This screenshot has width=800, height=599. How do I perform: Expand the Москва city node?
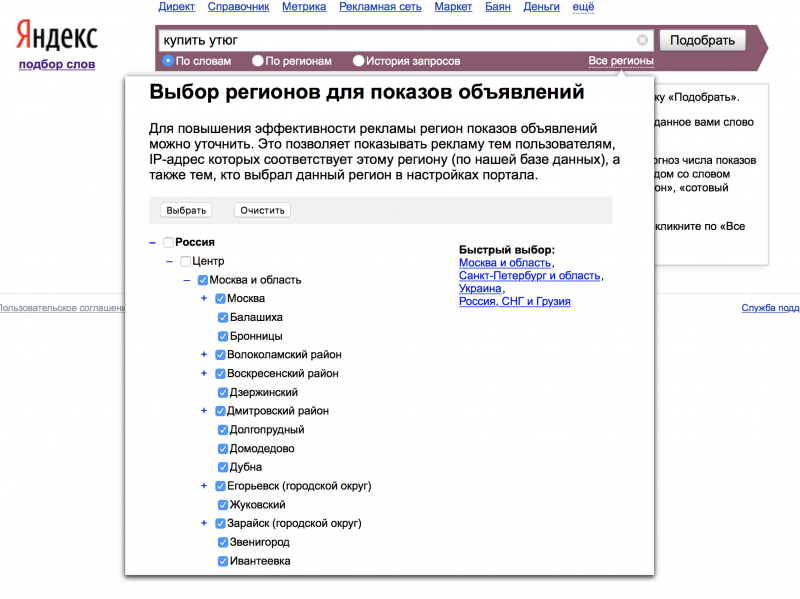204,298
